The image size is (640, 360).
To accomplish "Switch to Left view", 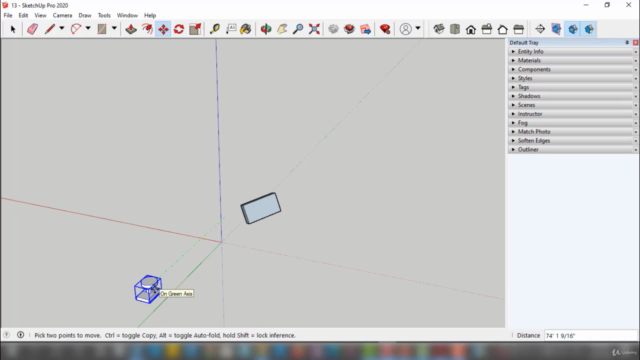I will pyautogui.click(x=519, y=29).
